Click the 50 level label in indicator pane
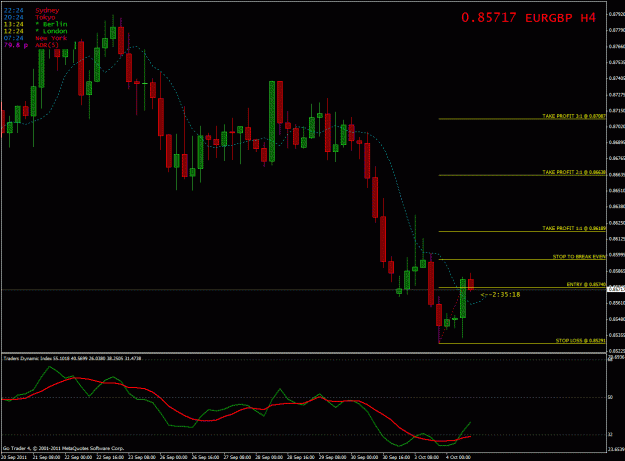This screenshot has width=625, height=461. pyautogui.click(x=611, y=397)
